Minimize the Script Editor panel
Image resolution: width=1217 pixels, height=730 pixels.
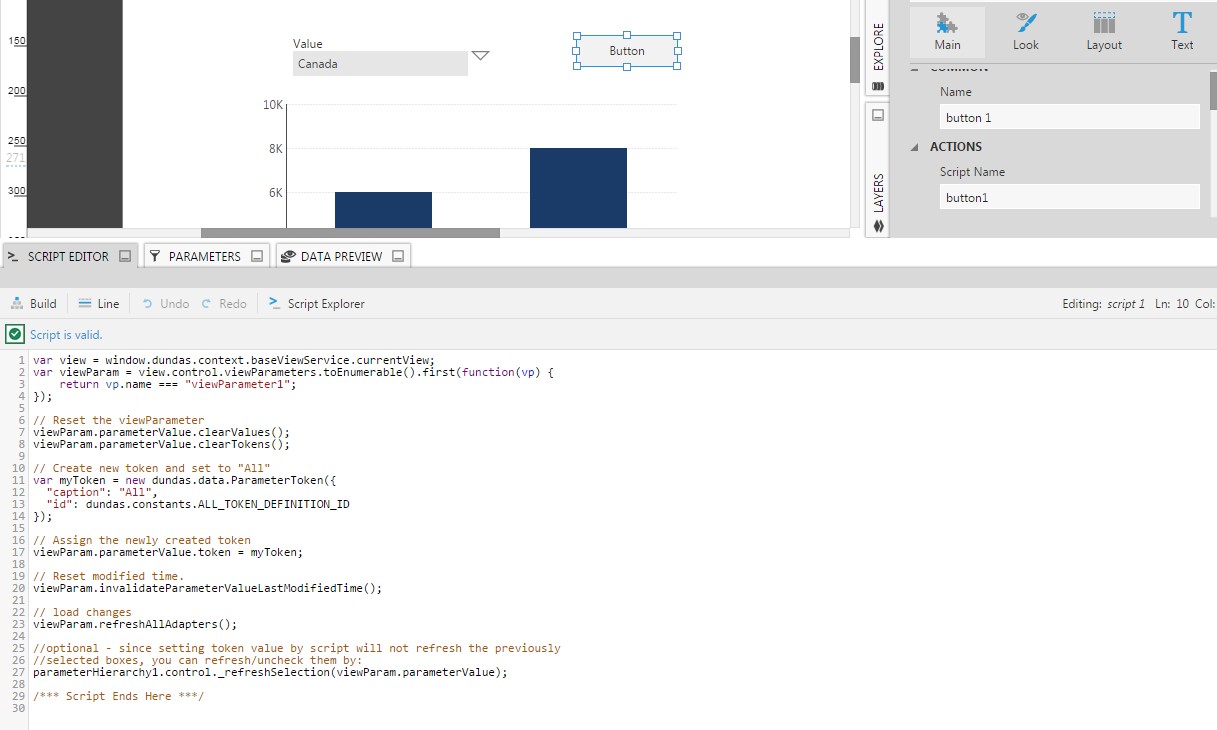[x=125, y=257]
